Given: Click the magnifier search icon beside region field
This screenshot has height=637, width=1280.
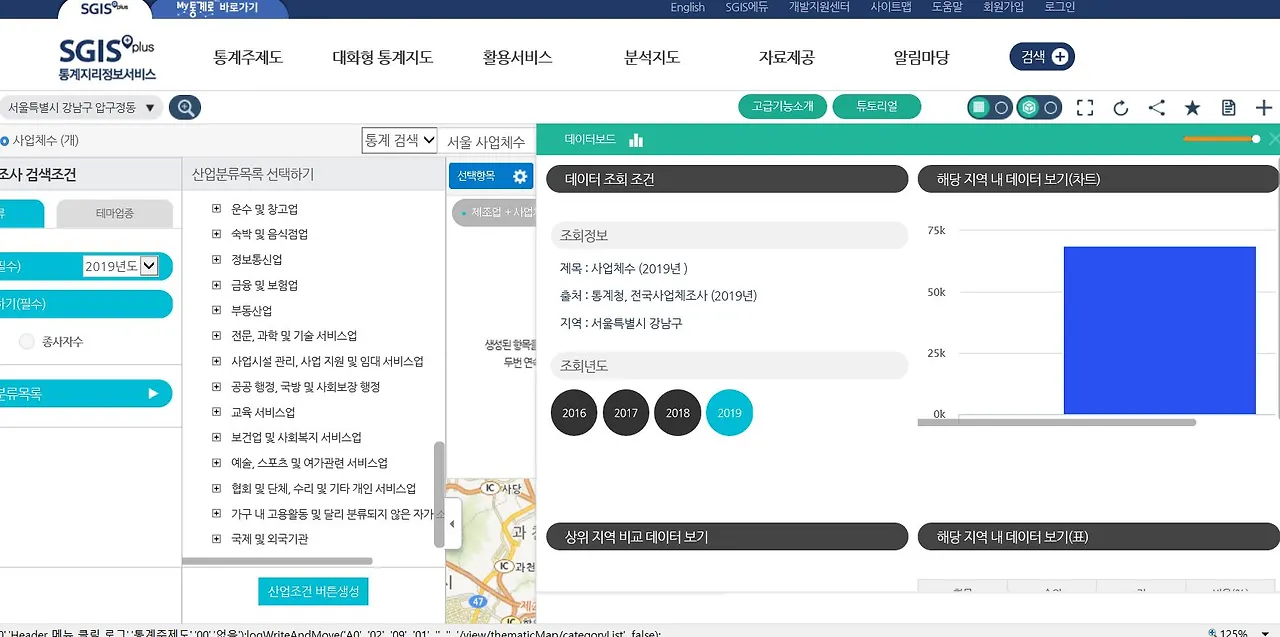Looking at the screenshot, I should (x=184, y=107).
